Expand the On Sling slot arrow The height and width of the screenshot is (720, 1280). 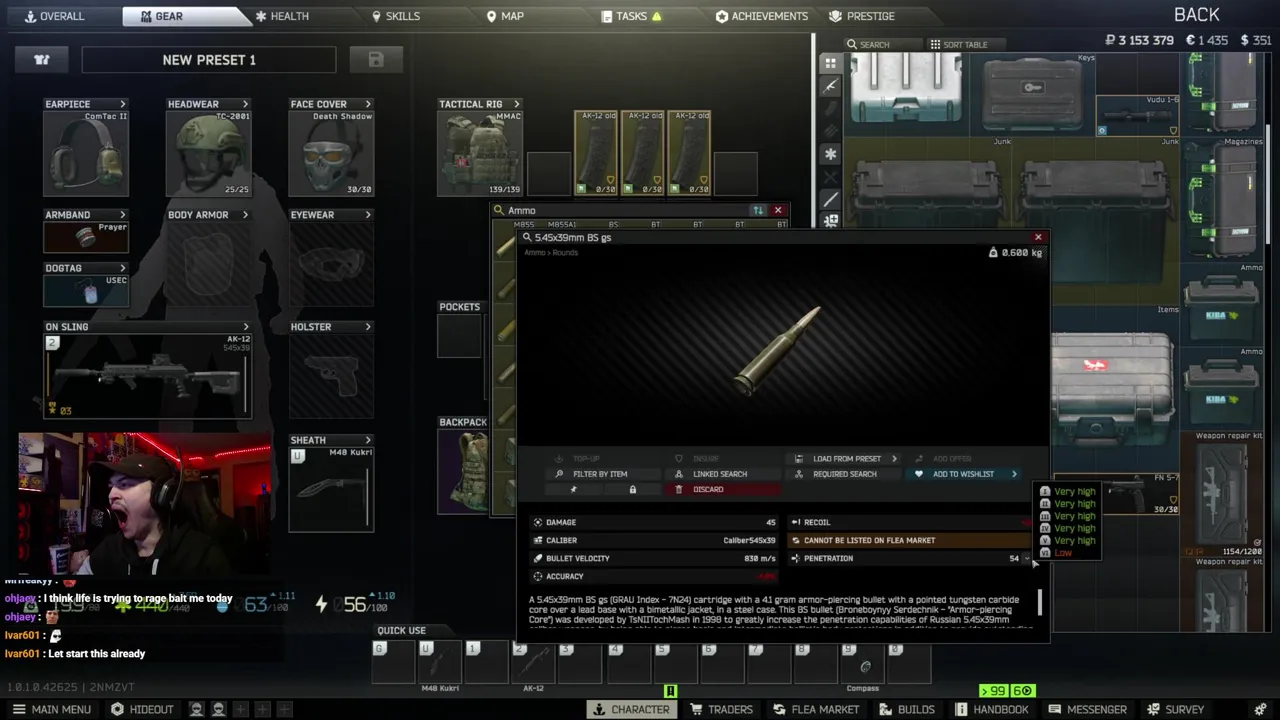pyautogui.click(x=246, y=327)
